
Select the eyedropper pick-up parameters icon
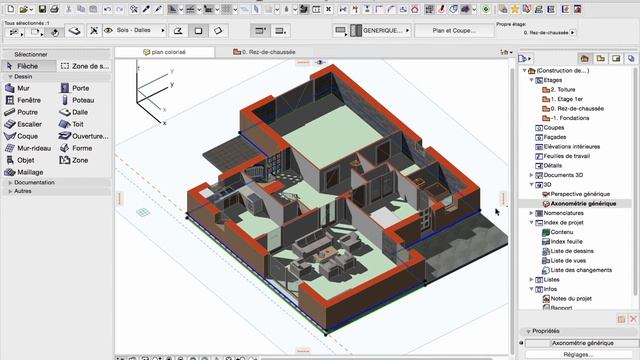(146, 9)
